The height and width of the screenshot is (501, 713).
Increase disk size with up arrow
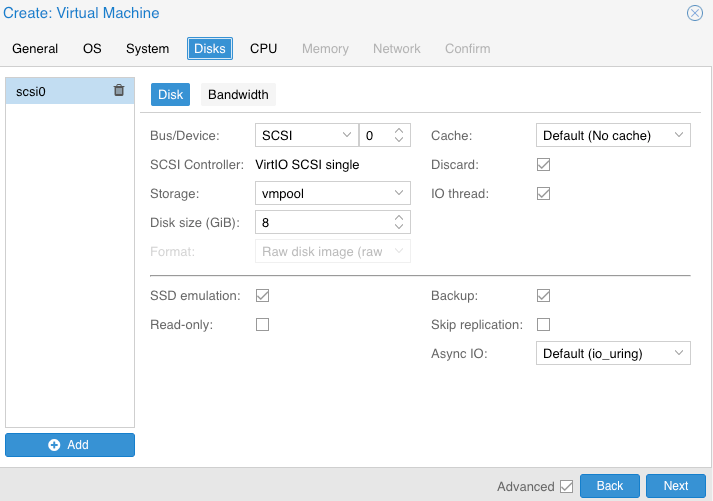click(x=399, y=218)
